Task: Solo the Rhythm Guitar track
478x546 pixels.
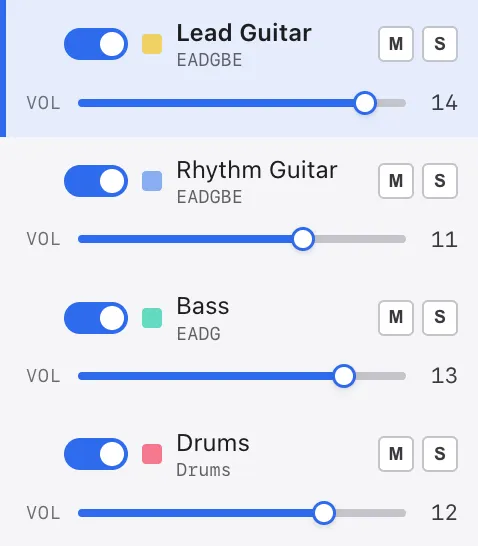Action: click(440, 181)
